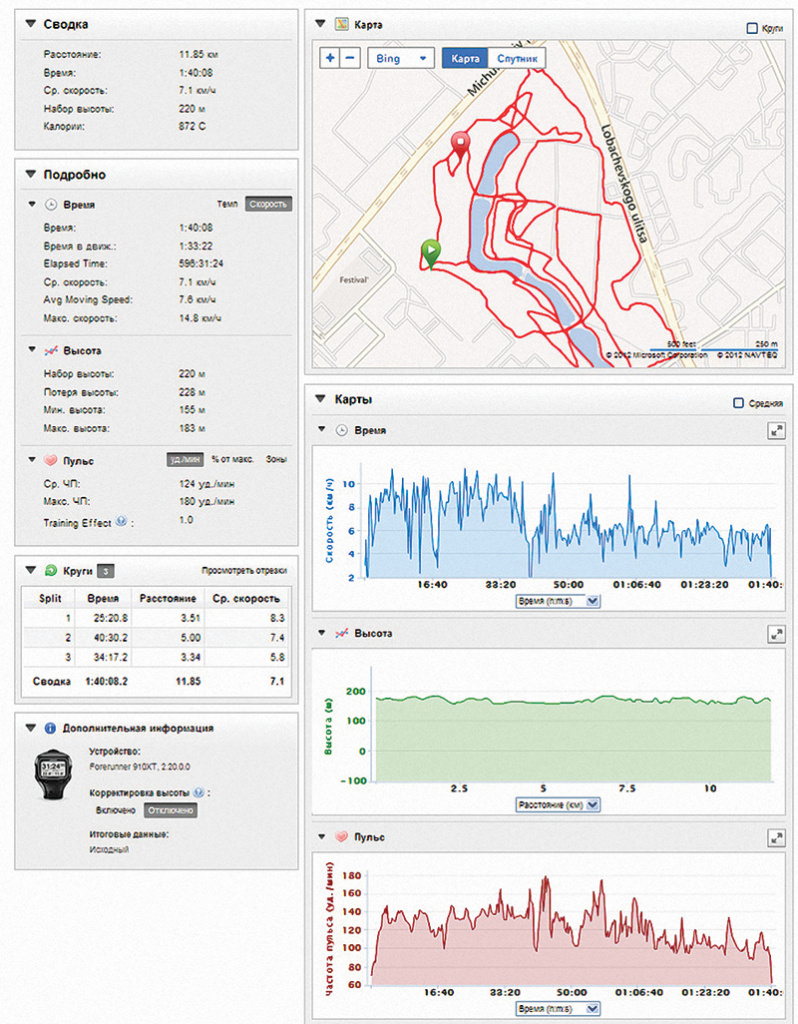Switch heart rate to % от макс.
Screen dimensions: 798x1024
(232, 460)
